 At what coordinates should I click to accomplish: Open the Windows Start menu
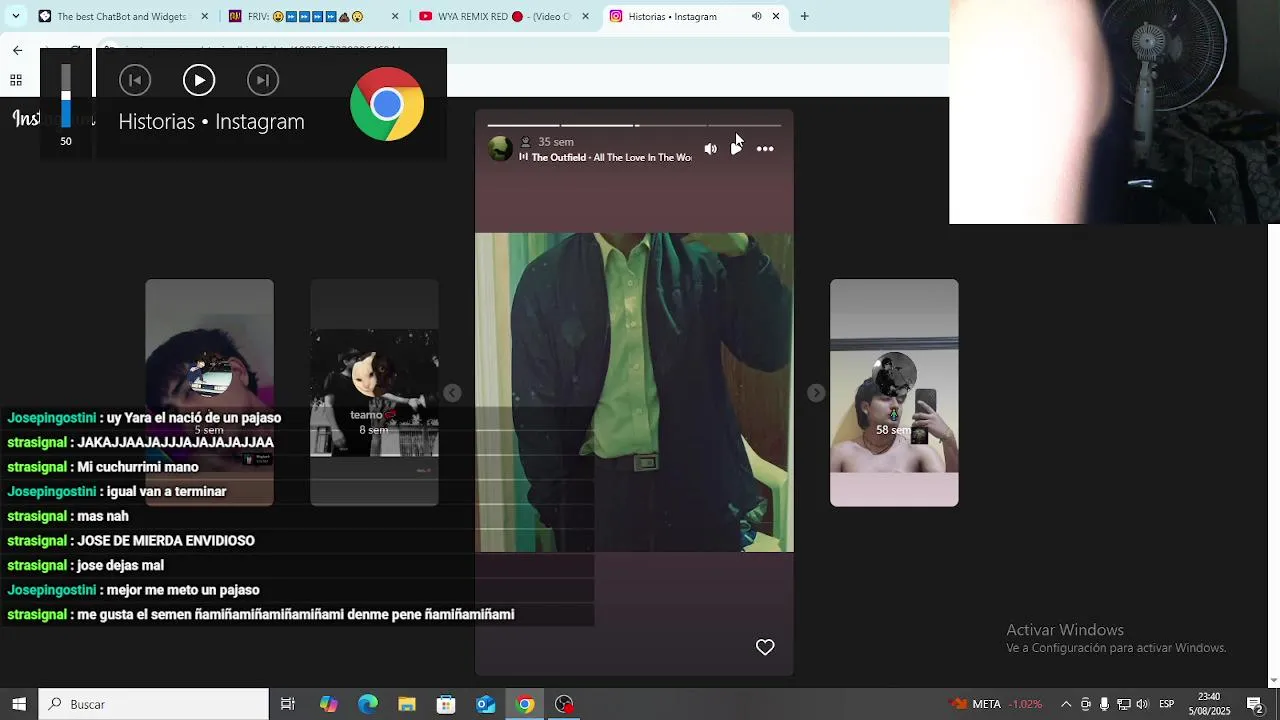point(18,704)
